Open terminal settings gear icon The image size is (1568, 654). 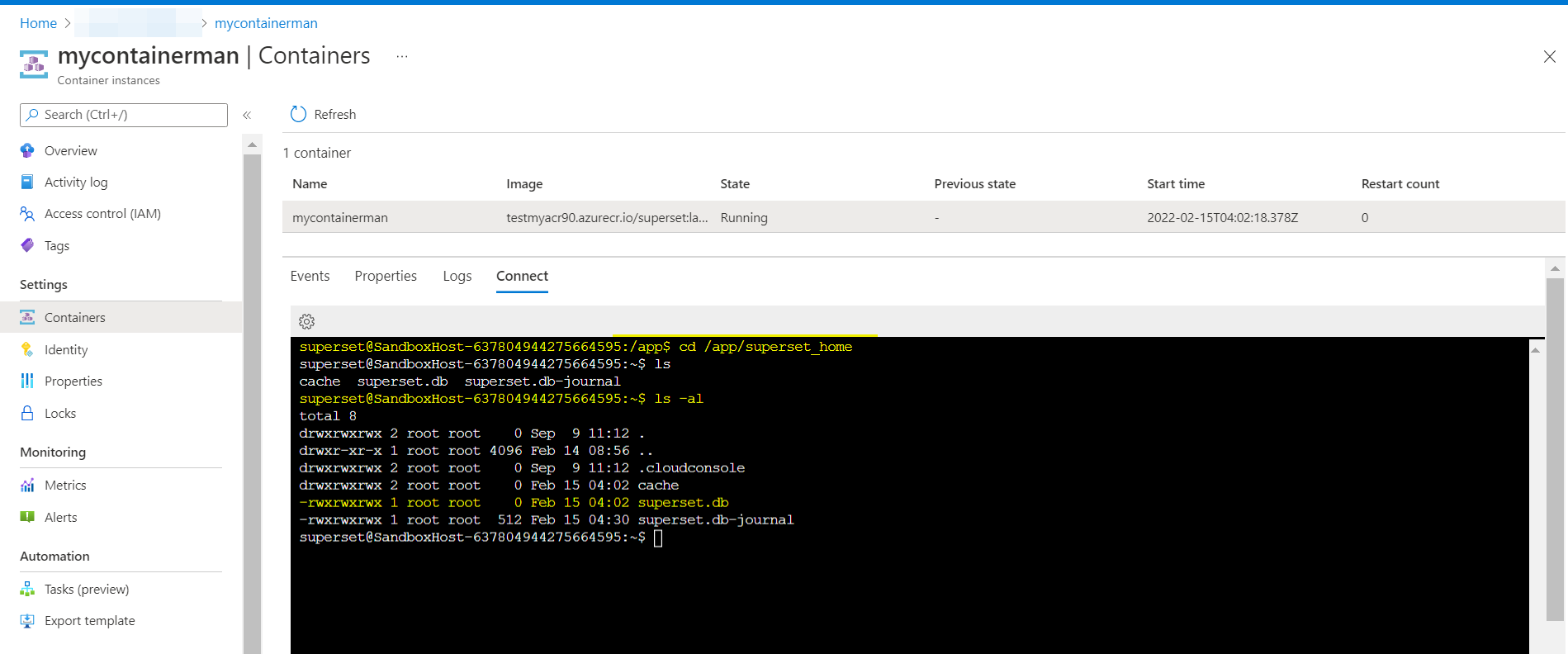tap(307, 321)
